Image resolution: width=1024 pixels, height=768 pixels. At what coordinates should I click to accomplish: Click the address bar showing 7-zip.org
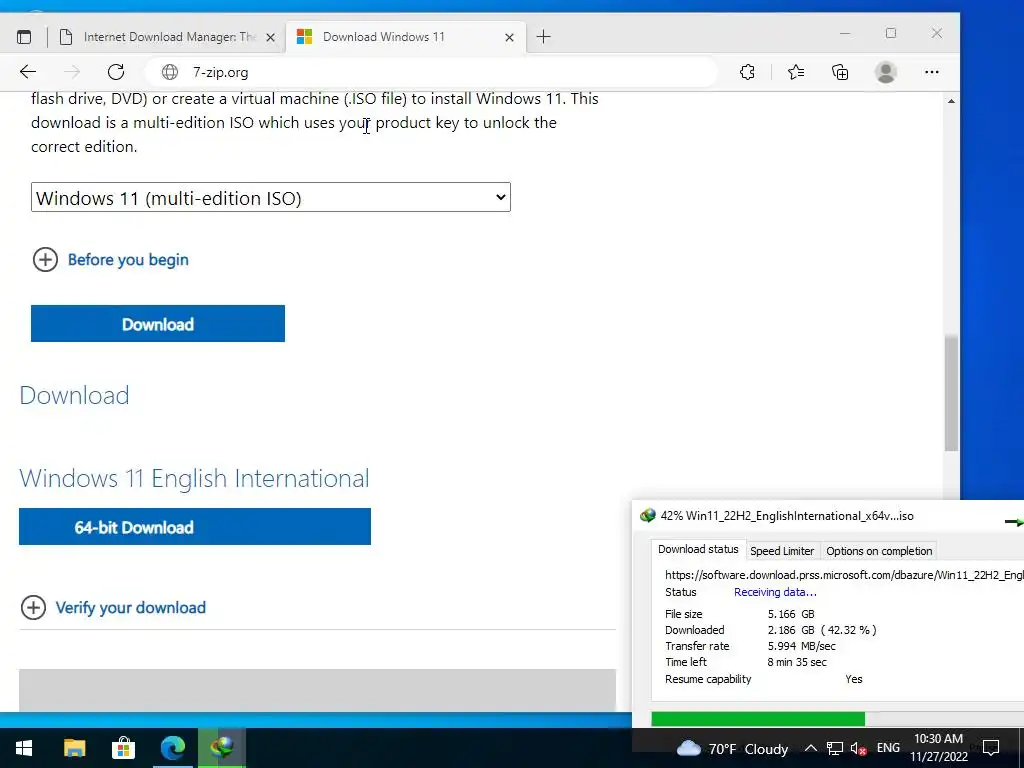[x=431, y=72]
